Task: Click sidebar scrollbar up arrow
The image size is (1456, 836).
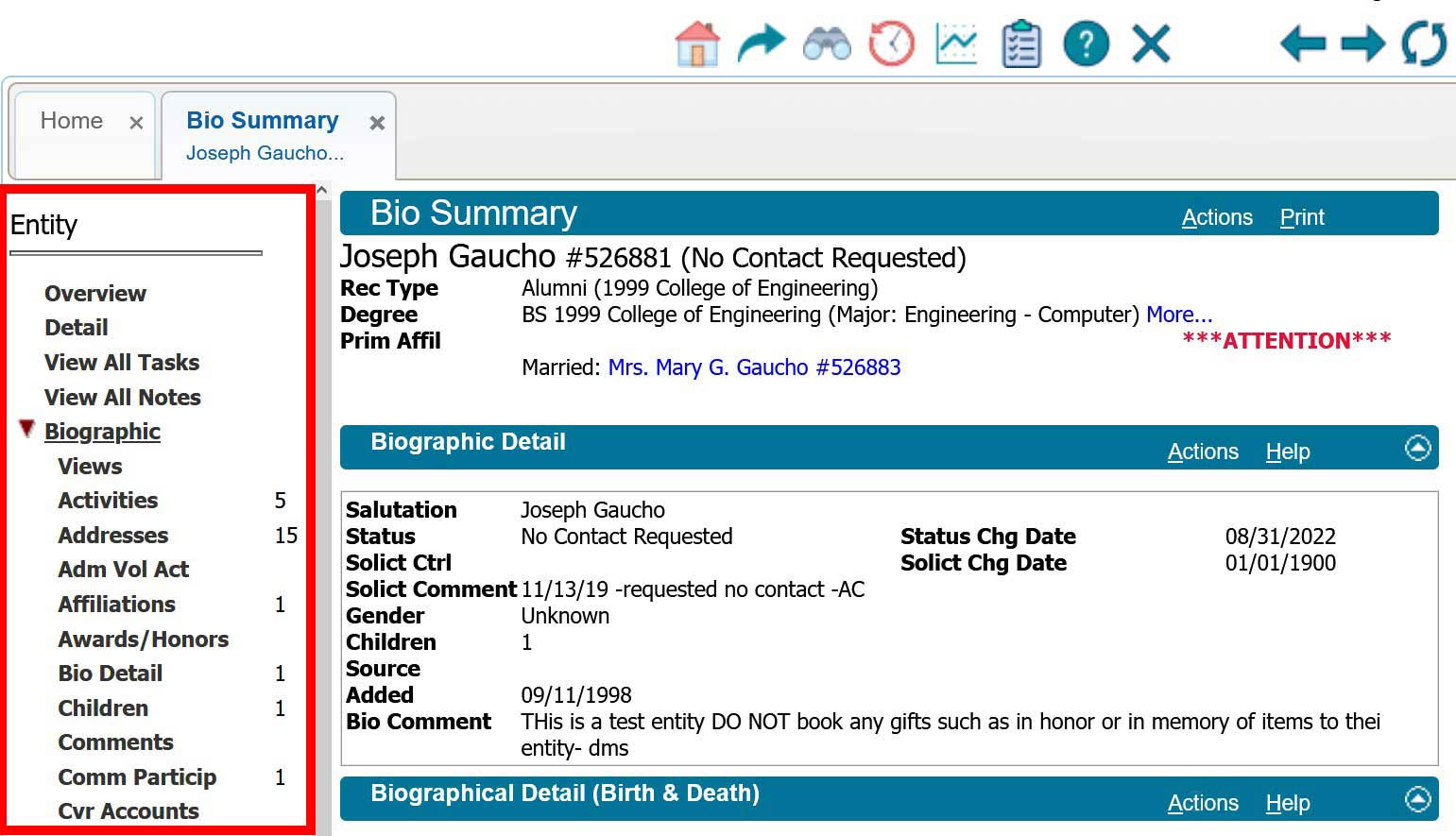Action: (322, 191)
